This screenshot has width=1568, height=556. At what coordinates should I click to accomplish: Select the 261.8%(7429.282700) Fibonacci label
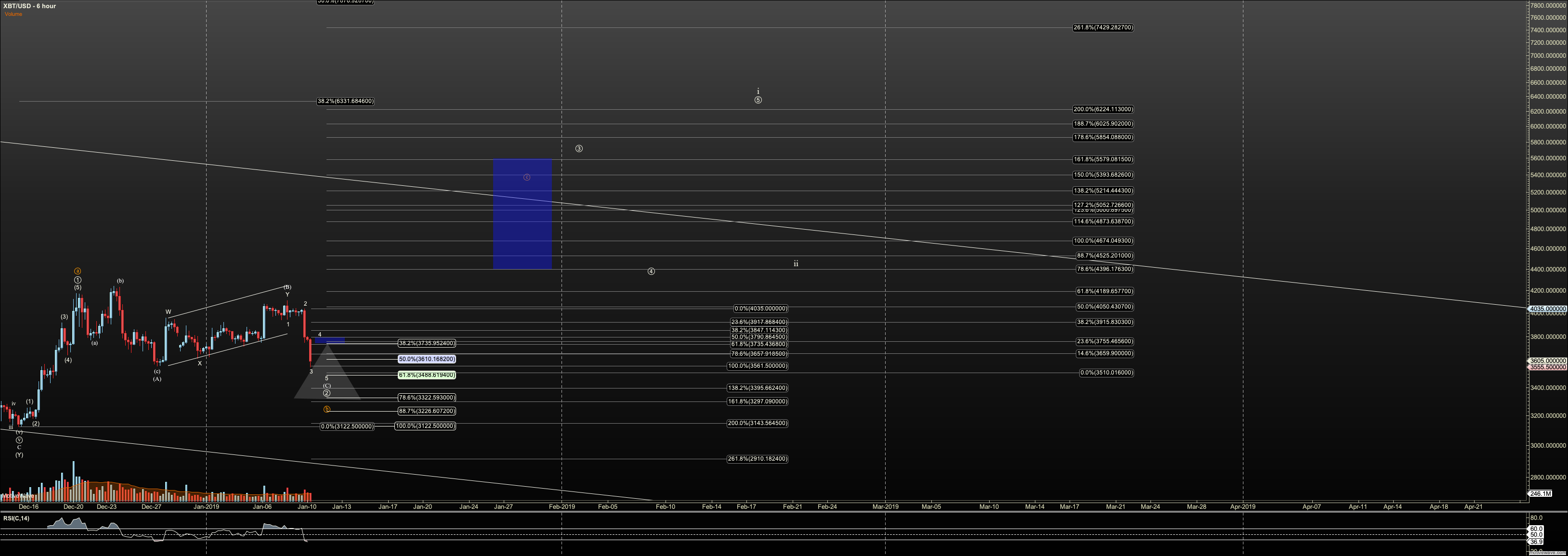pos(1103,27)
